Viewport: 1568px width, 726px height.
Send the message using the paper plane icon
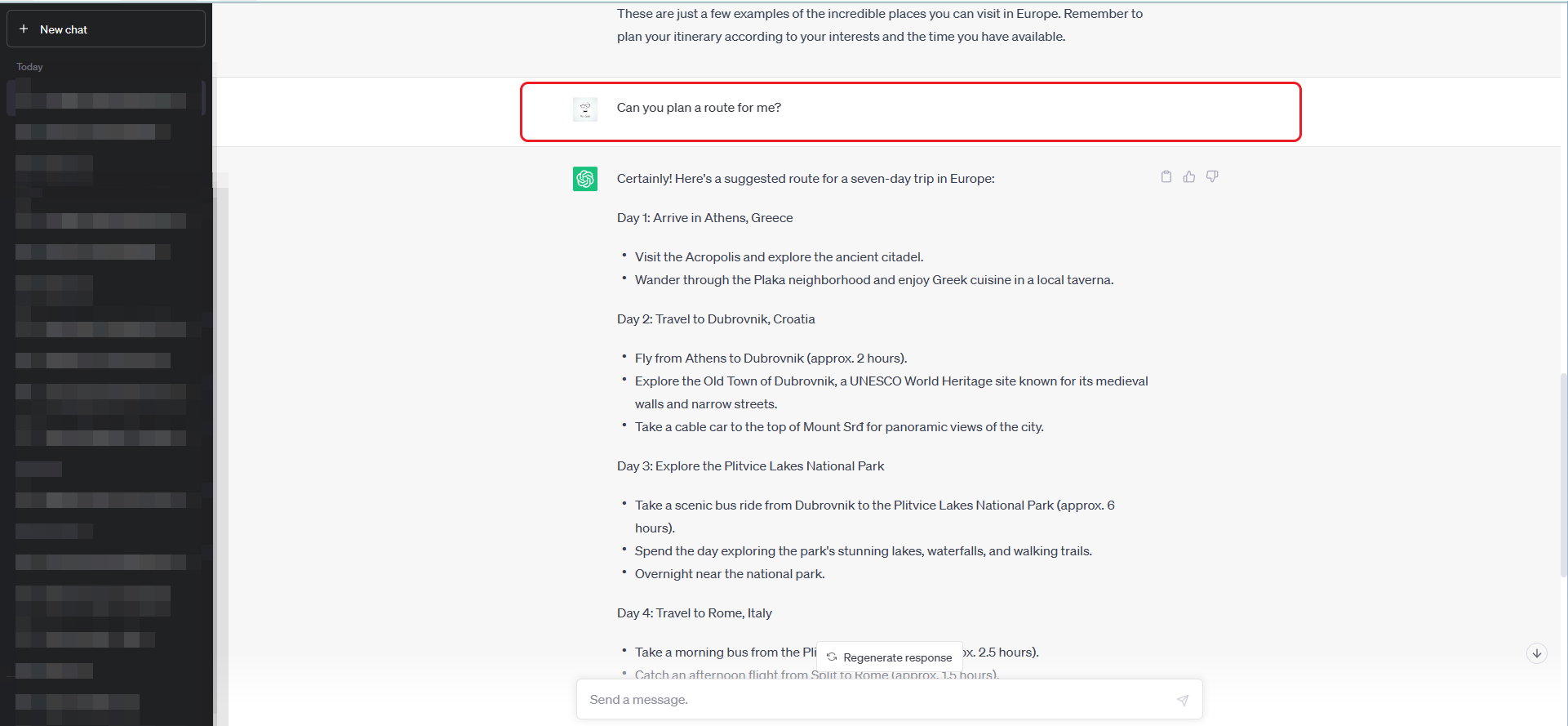pyautogui.click(x=1184, y=700)
